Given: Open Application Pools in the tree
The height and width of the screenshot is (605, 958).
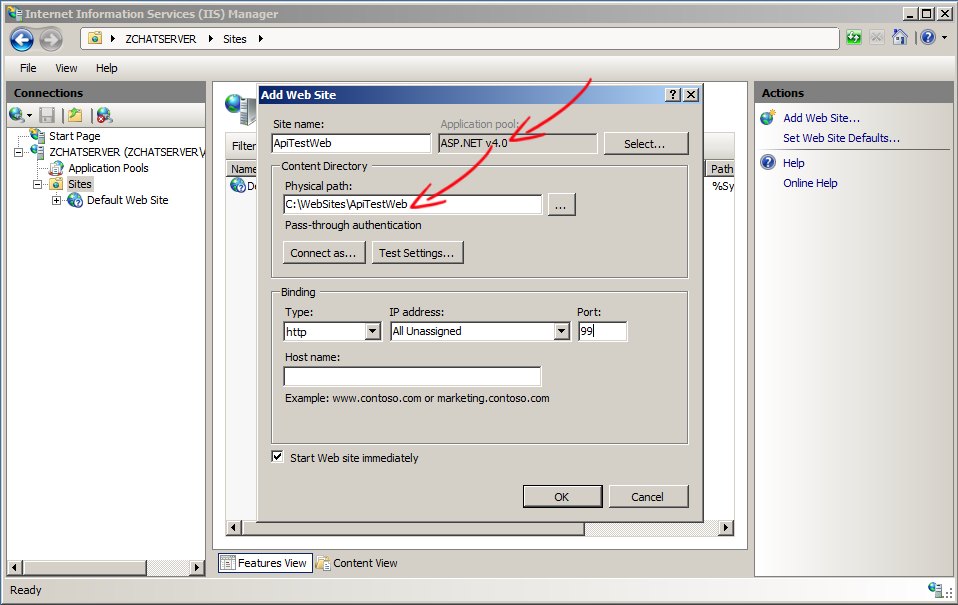Looking at the screenshot, I should 108,167.
